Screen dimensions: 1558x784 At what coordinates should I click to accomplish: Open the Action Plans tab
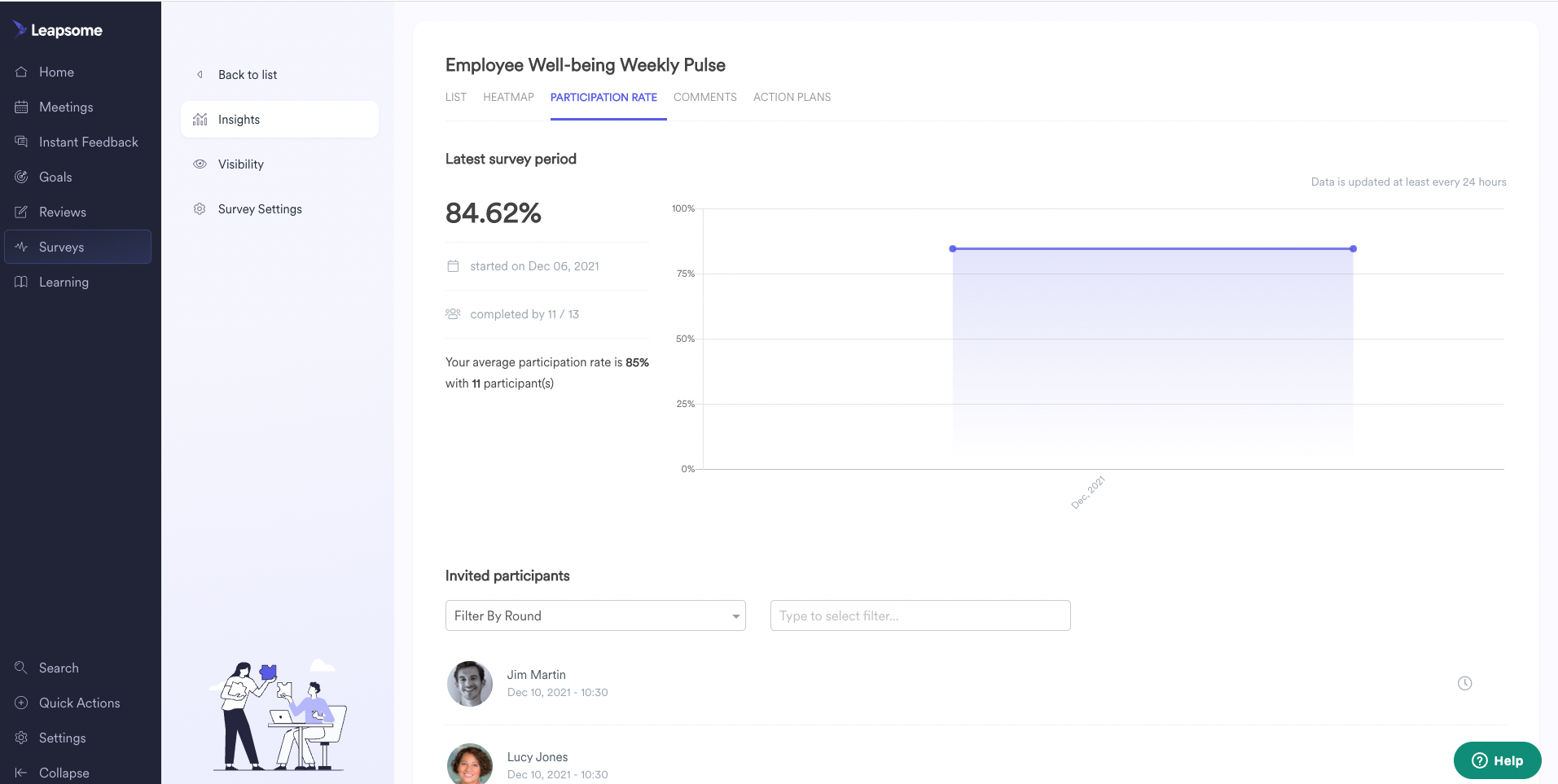pos(792,97)
